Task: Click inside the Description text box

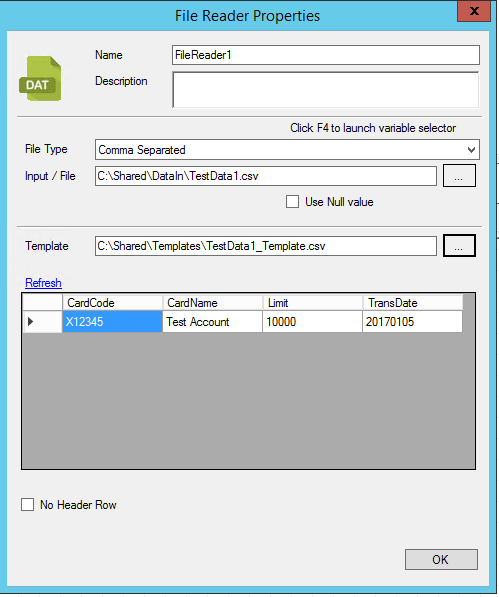Action: point(325,89)
